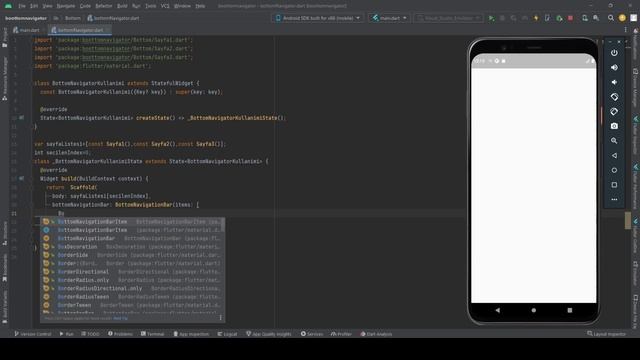Image resolution: width=640 pixels, height=360 pixels.
Task: Choose BorderSide from completion list
Action: (x=132, y=255)
